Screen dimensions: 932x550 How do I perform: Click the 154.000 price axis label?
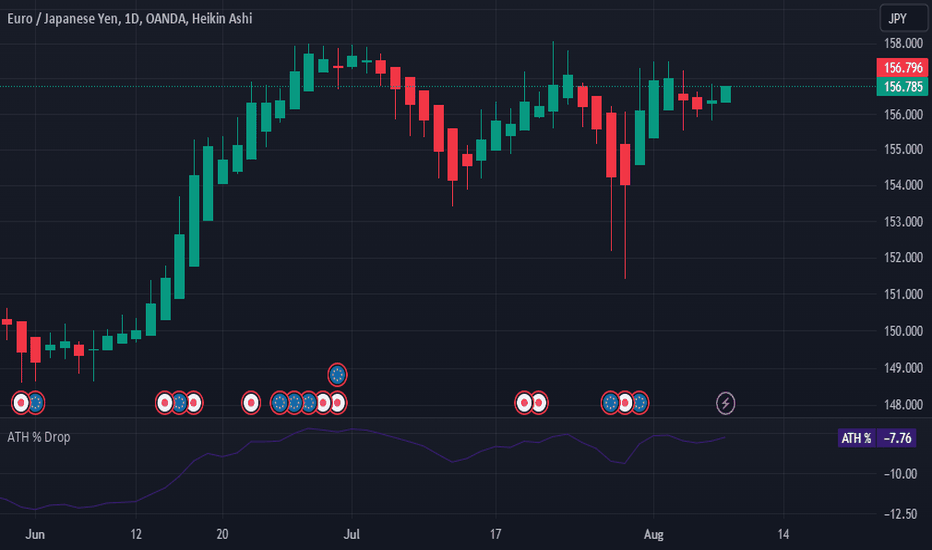pos(903,185)
